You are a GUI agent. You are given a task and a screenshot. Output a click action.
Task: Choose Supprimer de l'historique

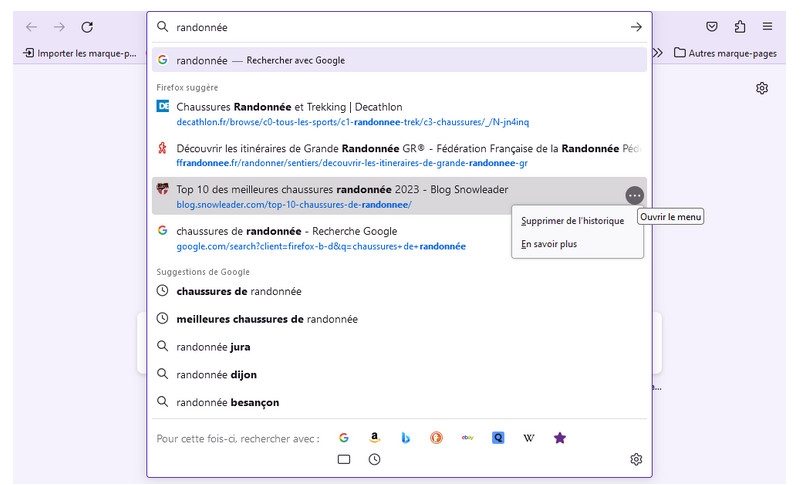[x=577, y=221]
